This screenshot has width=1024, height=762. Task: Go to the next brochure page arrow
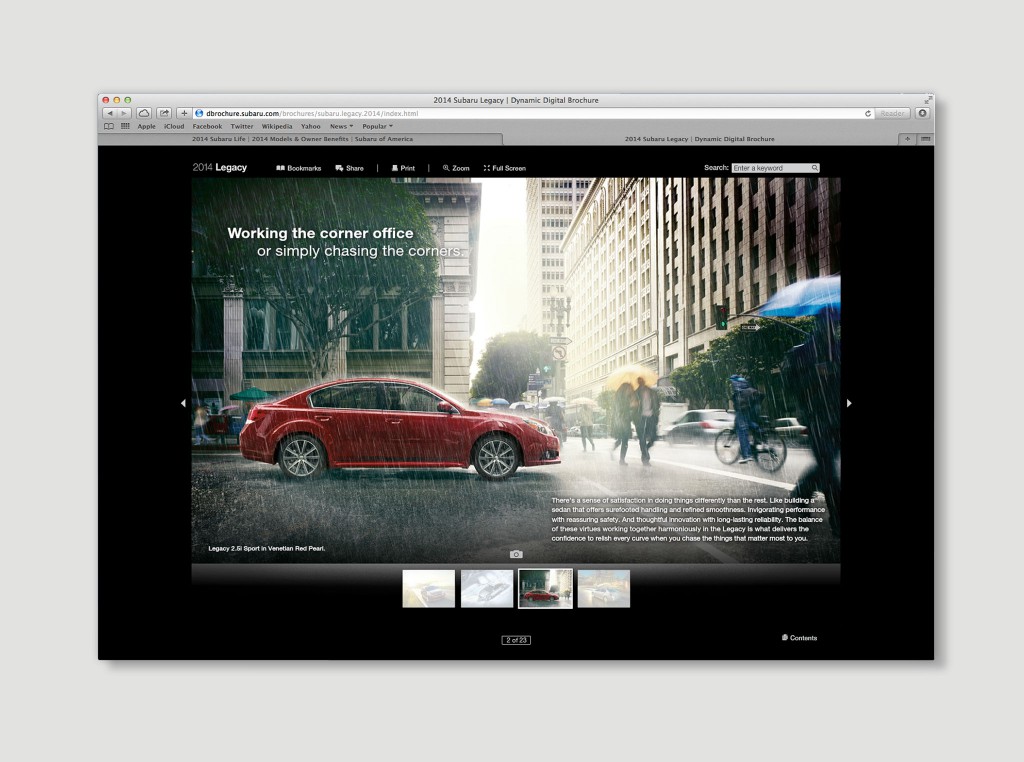[x=849, y=404]
